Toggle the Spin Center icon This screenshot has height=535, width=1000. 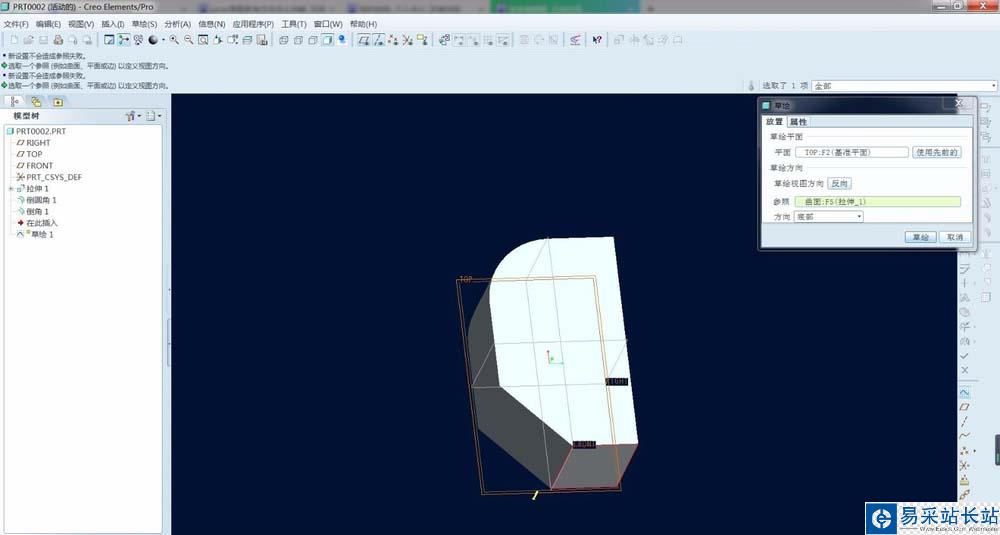[x=124, y=40]
